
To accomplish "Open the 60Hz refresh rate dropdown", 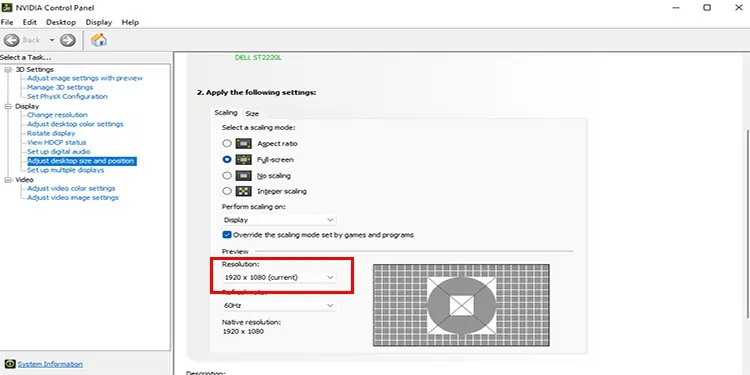I will [x=279, y=305].
